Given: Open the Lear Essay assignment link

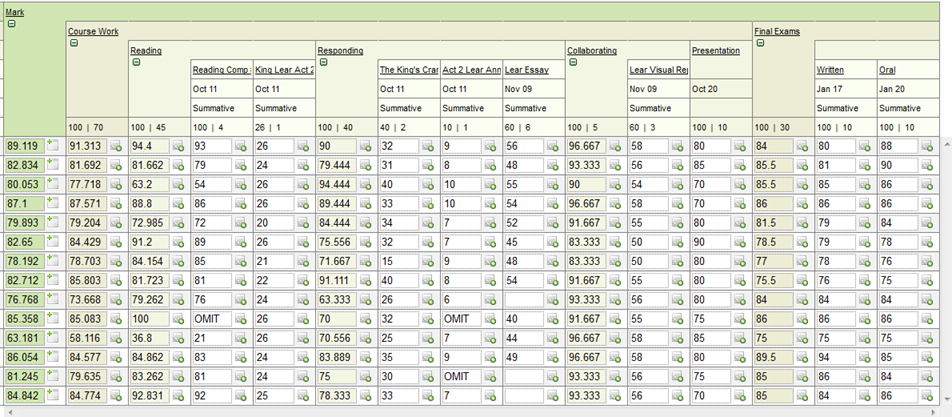Looking at the screenshot, I should coord(526,70).
